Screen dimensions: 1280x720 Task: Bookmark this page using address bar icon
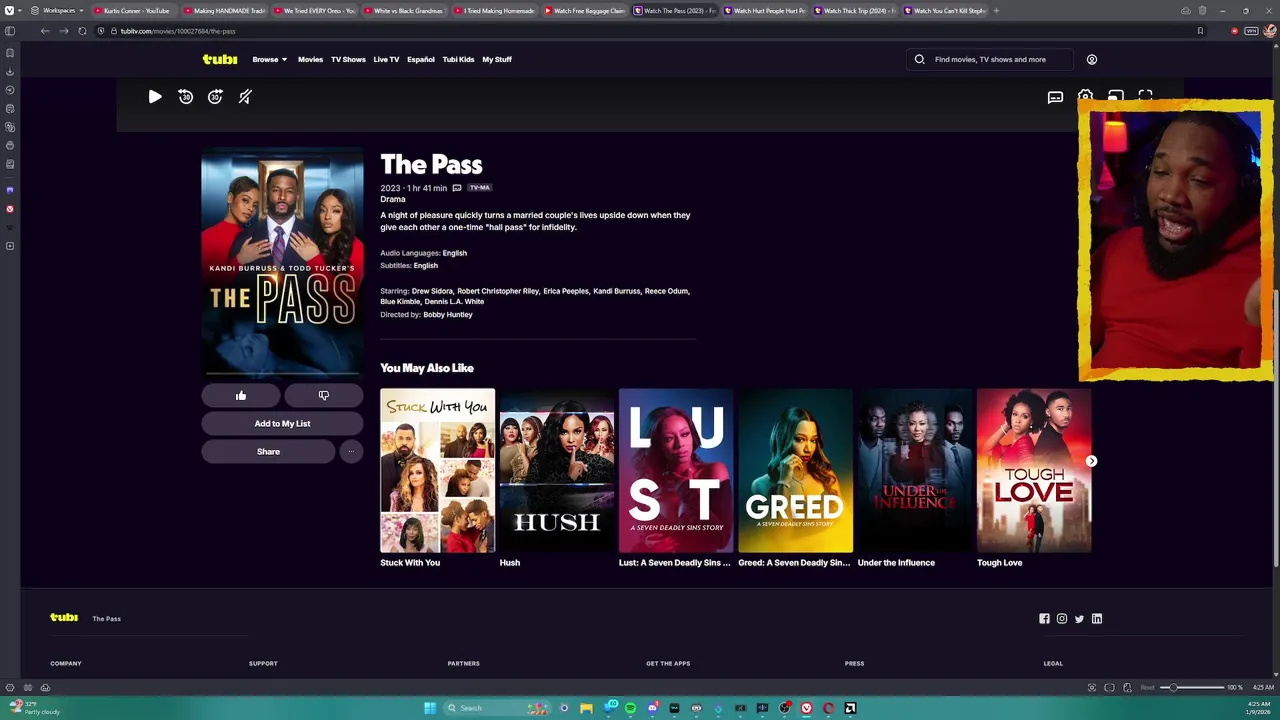click(x=1200, y=31)
